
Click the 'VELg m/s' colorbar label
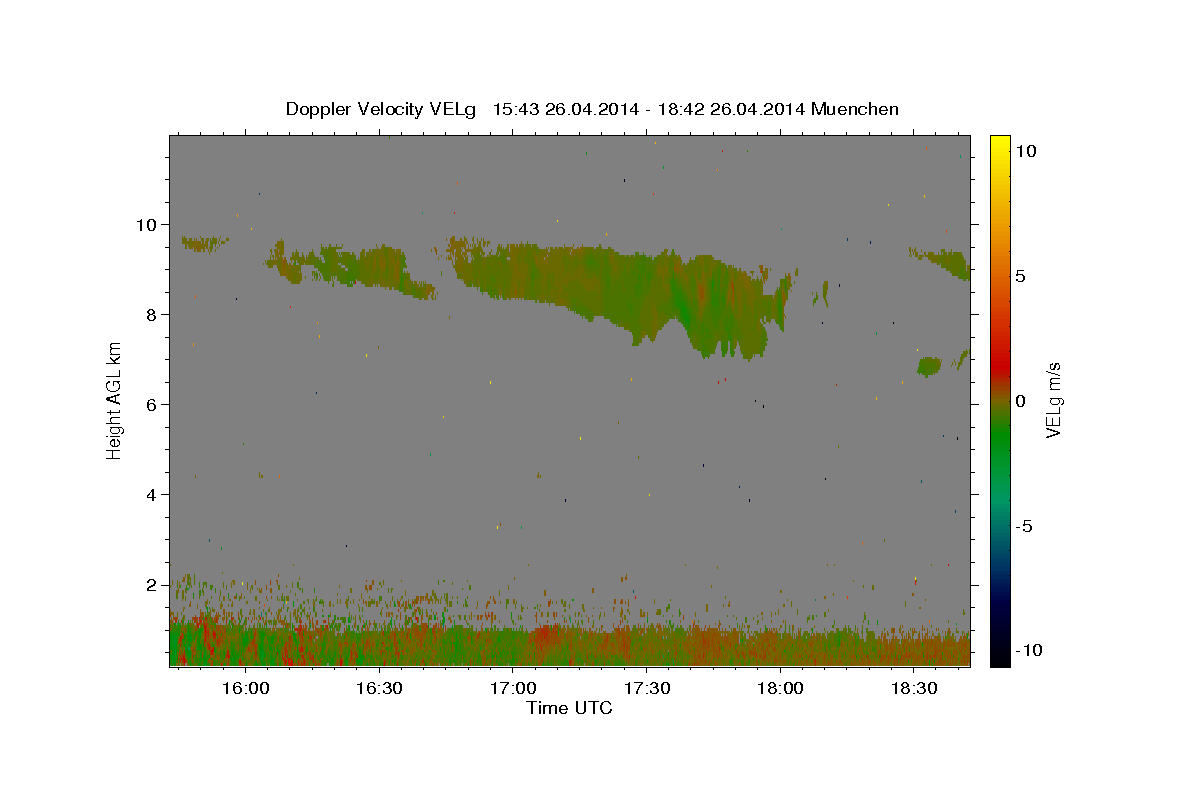1053,400
